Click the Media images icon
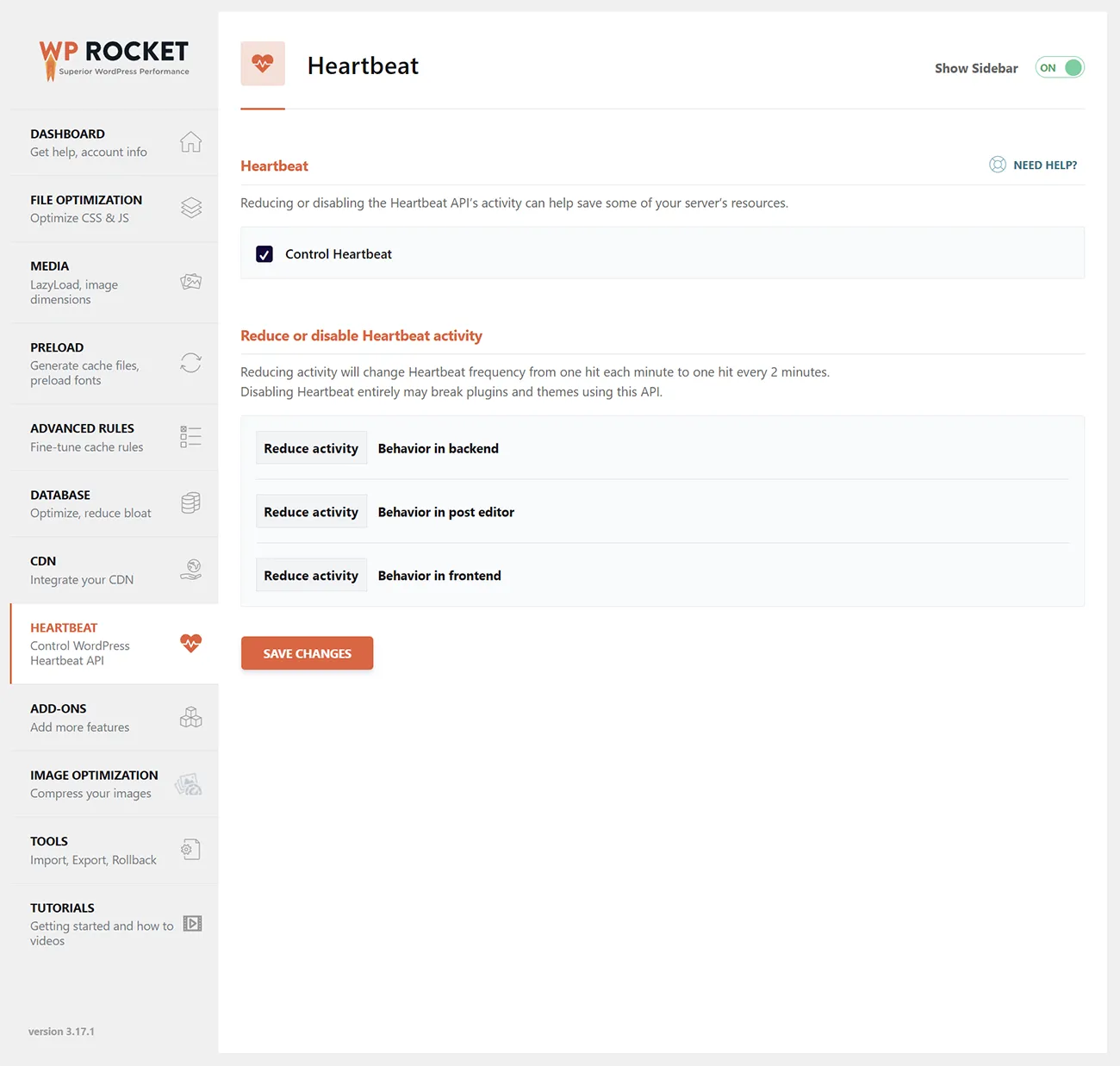The image size is (1120, 1066). click(x=190, y=282)
